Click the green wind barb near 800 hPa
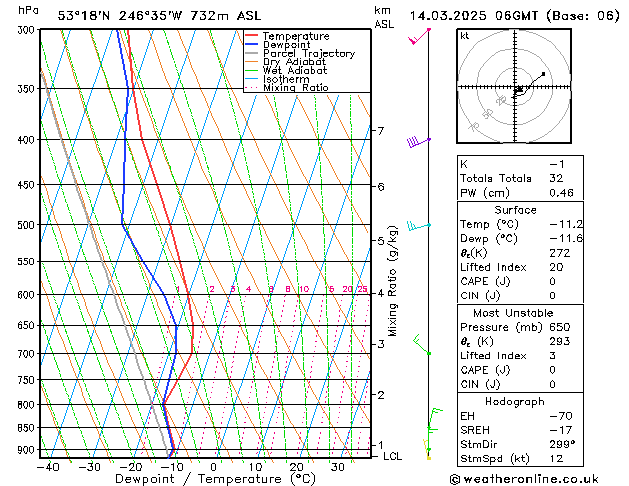Screen dimensions: 629x486 (x=433, y=413)
